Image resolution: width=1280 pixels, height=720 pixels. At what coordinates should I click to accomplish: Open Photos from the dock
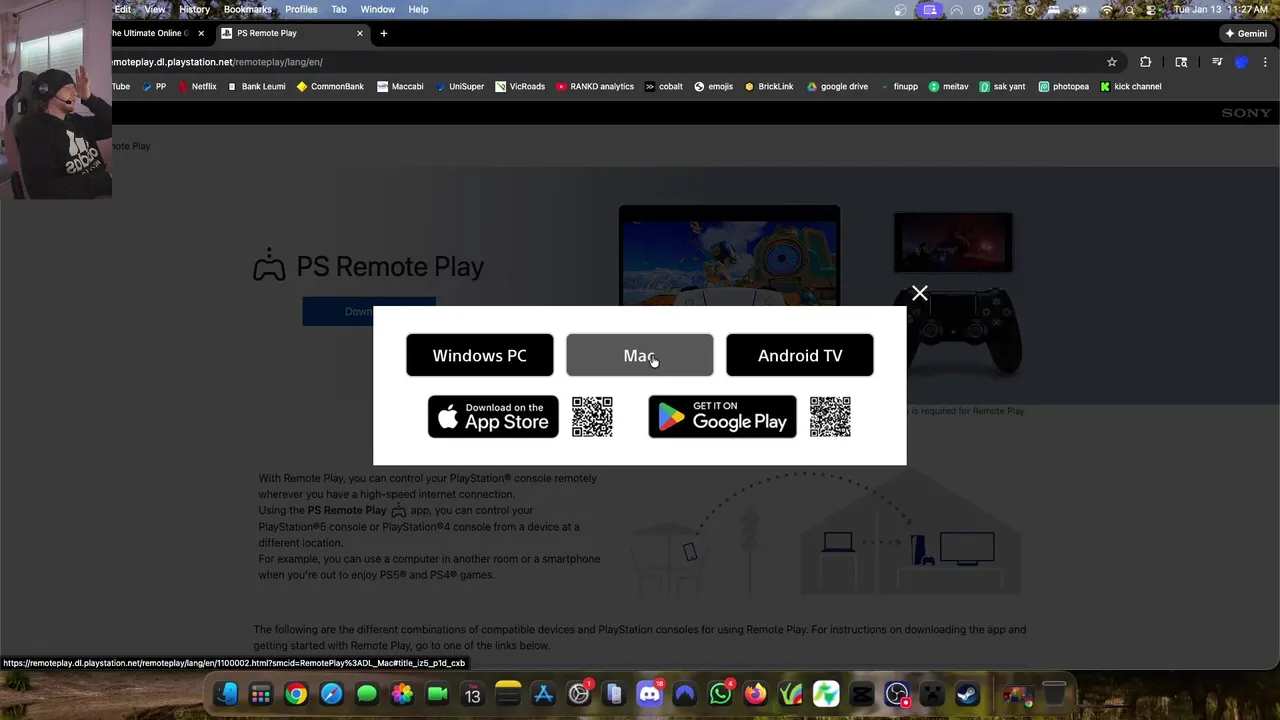tap(402, 694)
